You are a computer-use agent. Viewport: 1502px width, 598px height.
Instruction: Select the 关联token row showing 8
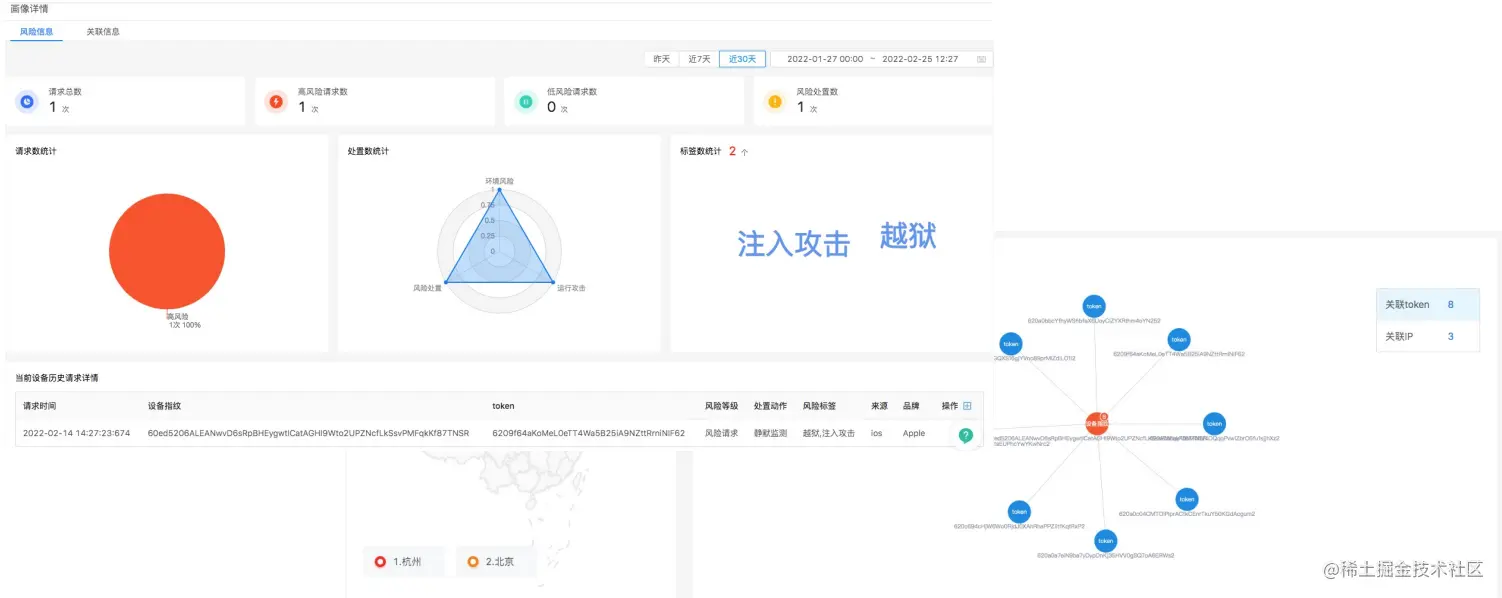1427,304
